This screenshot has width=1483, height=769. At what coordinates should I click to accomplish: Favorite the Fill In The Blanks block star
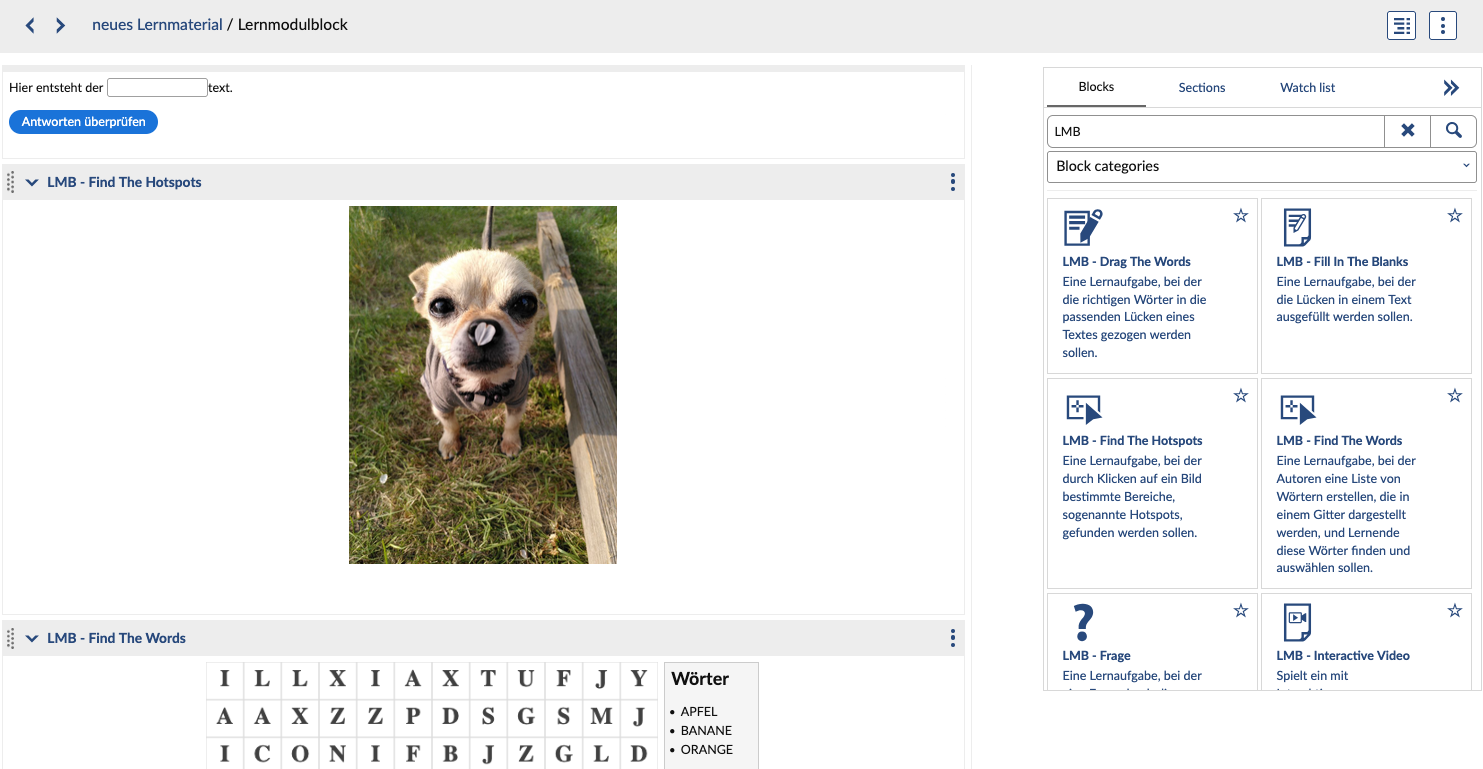(x=1455, y=215)
